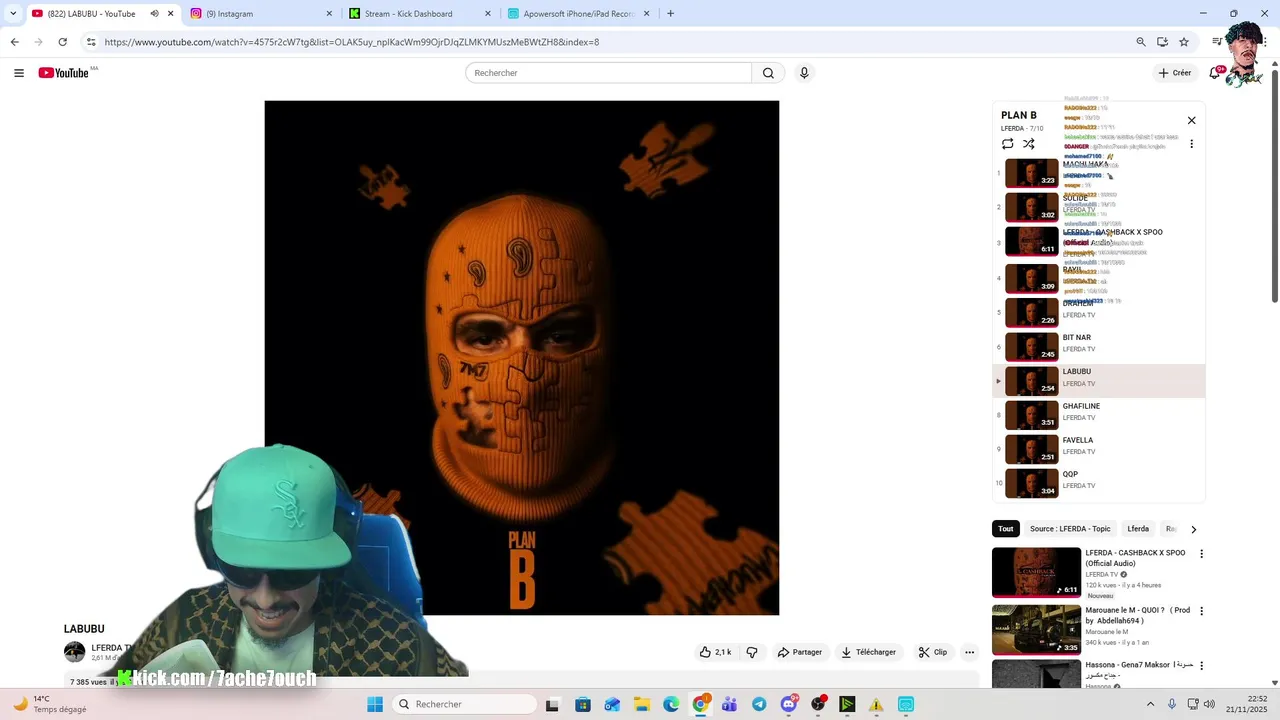The height and width of the screenshot is (720, 1280).
Task: Like the LABUBU video
Action: coord(716,652)
